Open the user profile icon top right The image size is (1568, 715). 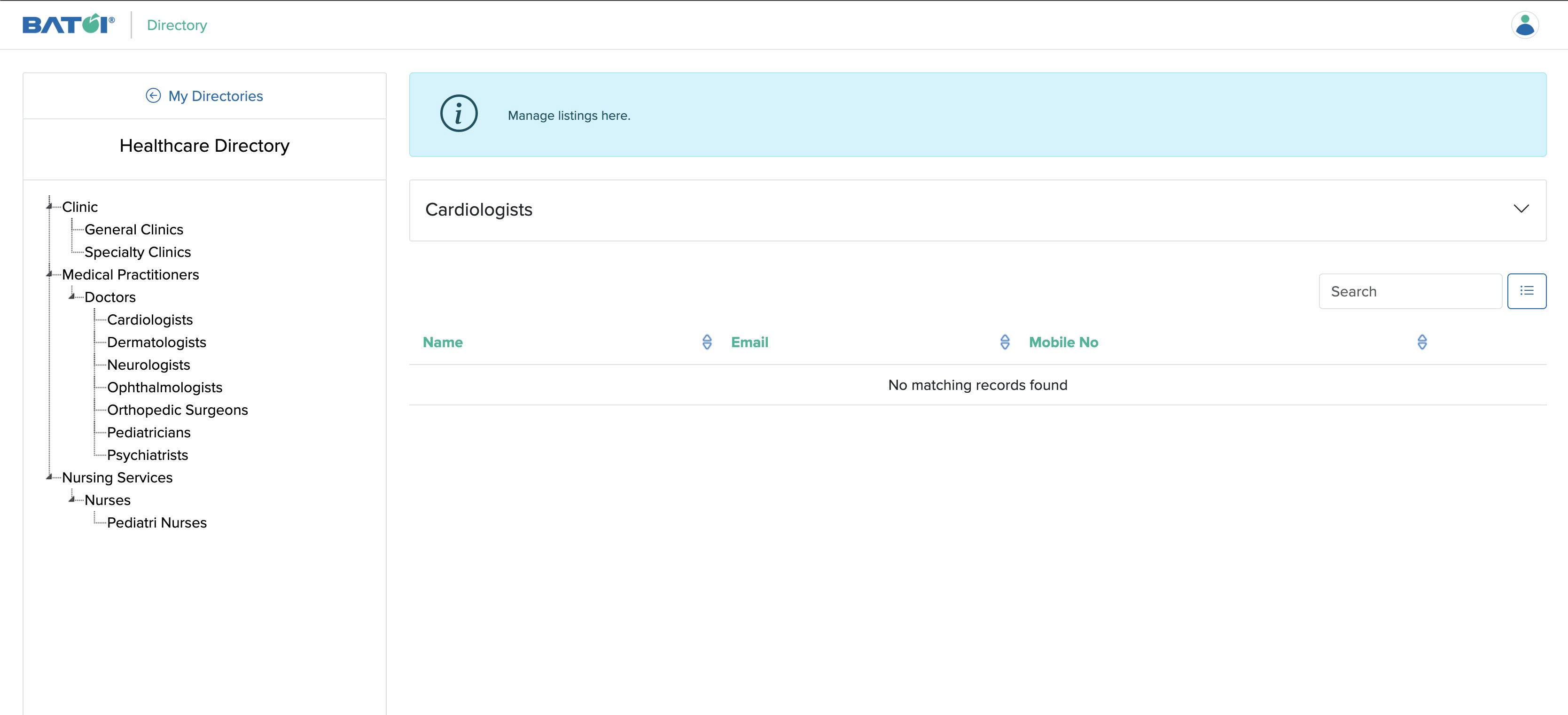click(x=1525, y=24)
